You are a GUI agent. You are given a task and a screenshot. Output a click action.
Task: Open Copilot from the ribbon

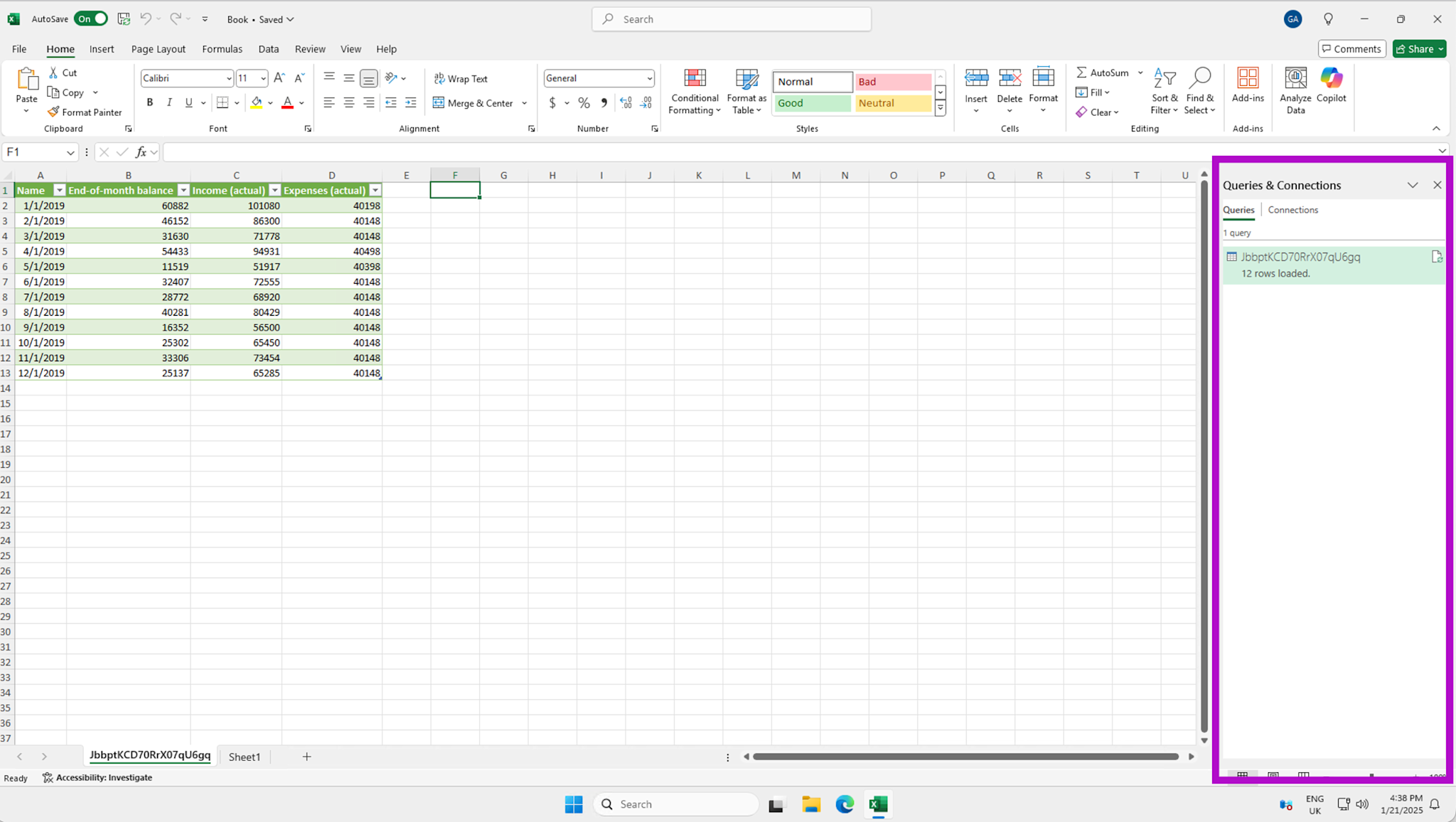[x=1332, y=85]
